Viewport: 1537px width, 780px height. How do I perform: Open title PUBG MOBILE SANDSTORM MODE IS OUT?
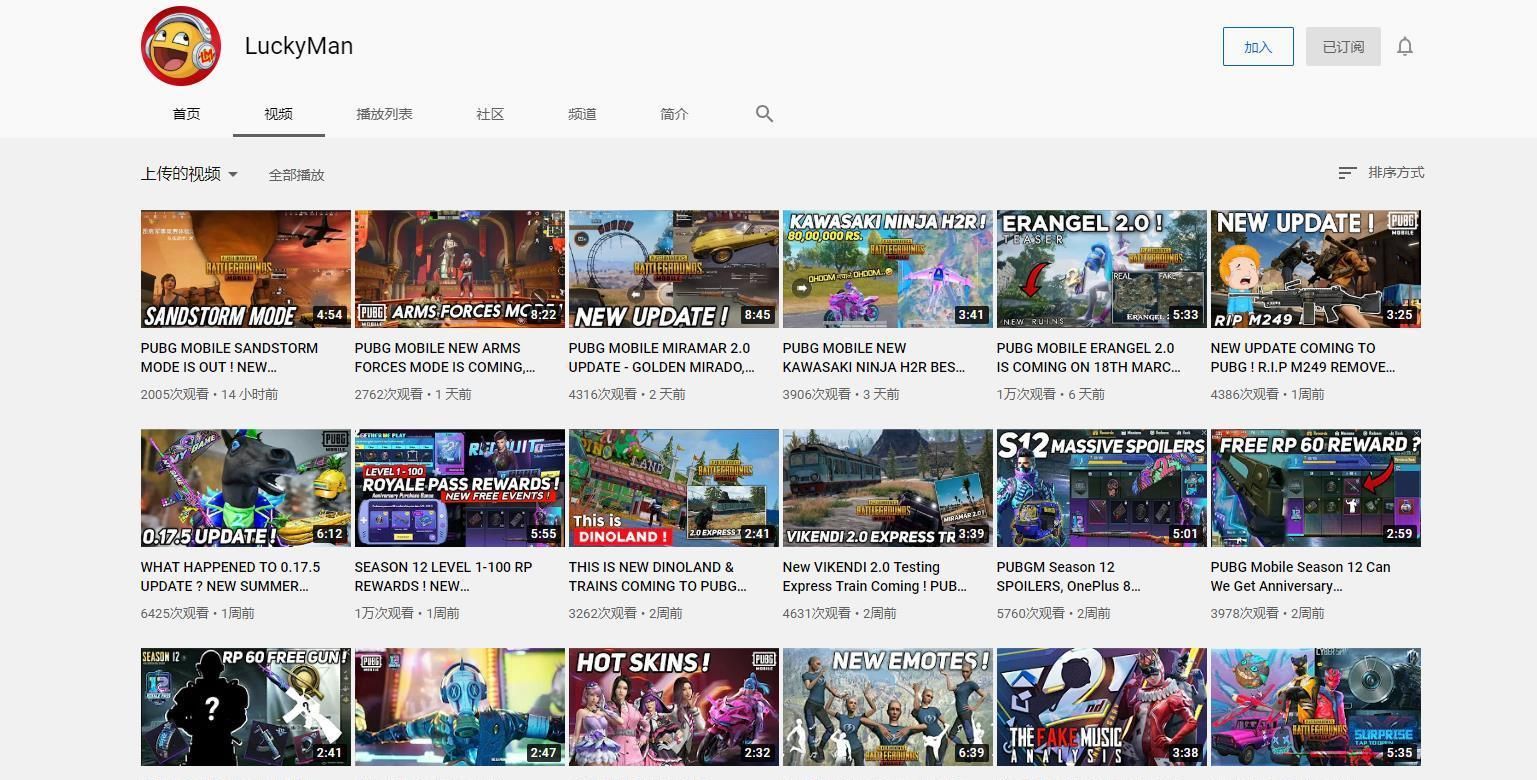click(230, 358)
